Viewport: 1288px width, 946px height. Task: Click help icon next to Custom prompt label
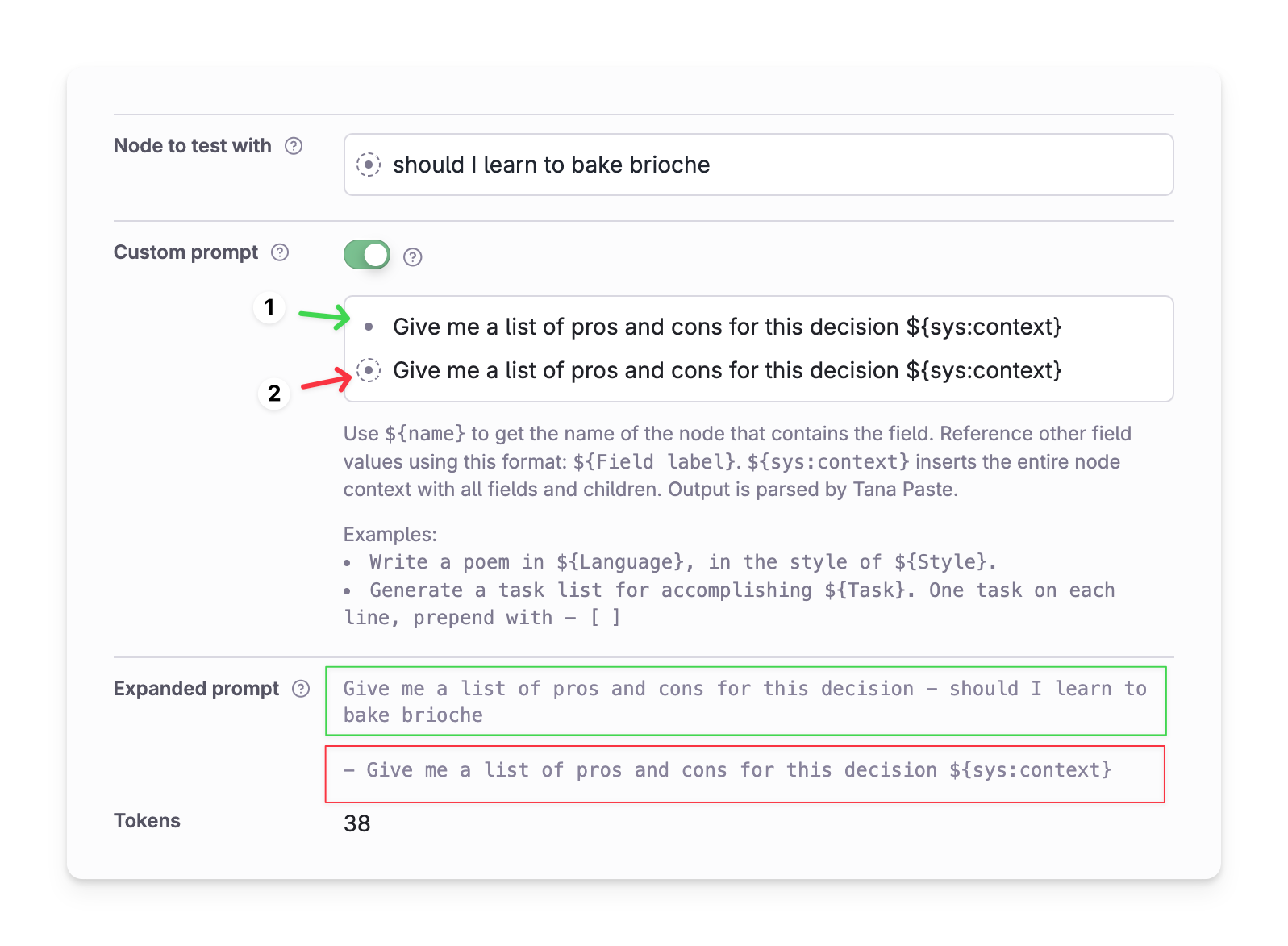[x=280, y=252]
